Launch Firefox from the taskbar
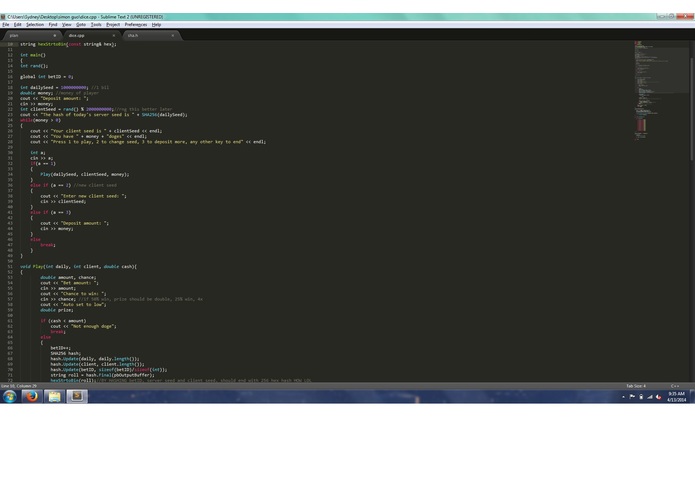This screenshot has width=695, height=494. pos(32,396)
